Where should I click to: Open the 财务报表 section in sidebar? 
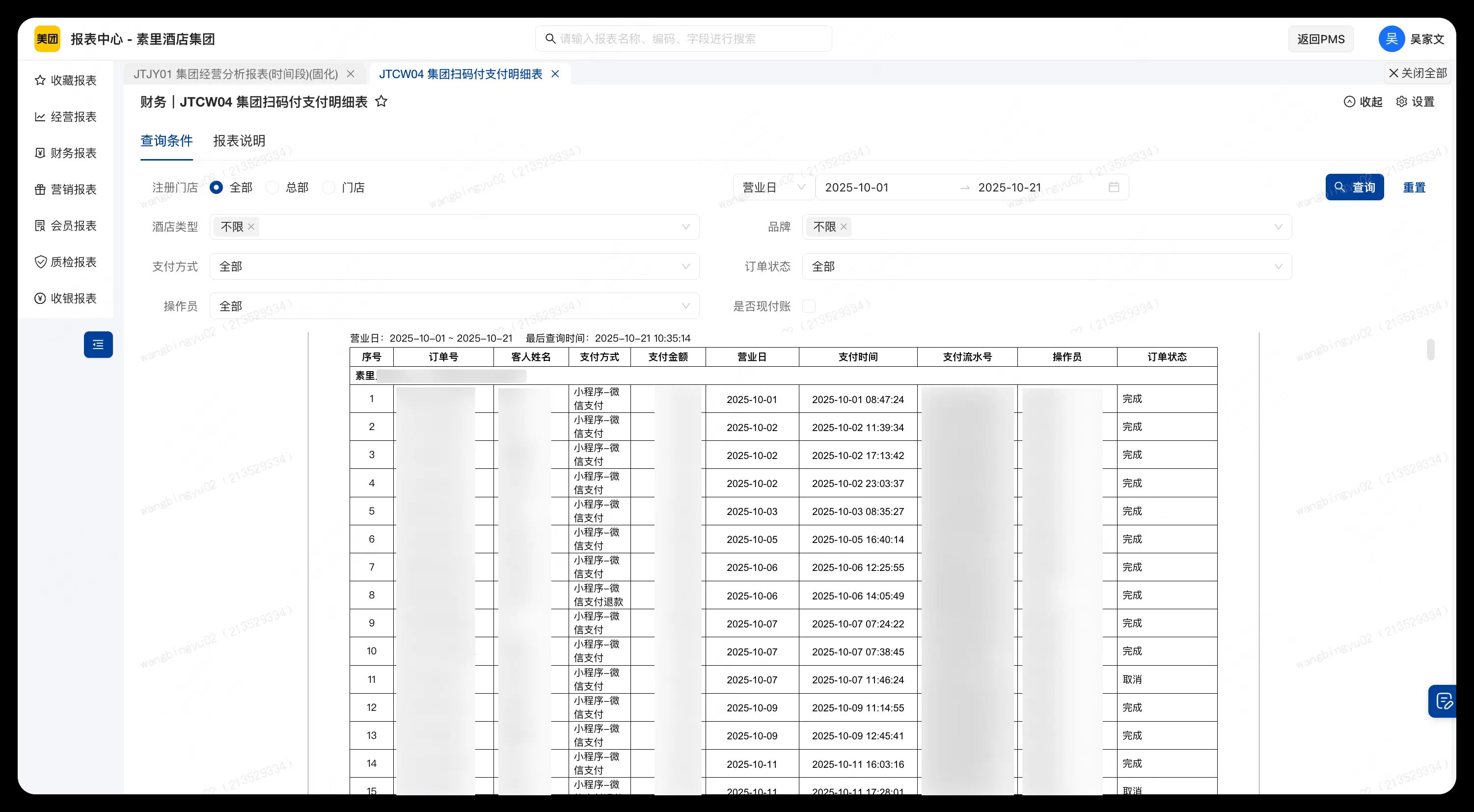[x=66, y=153]
